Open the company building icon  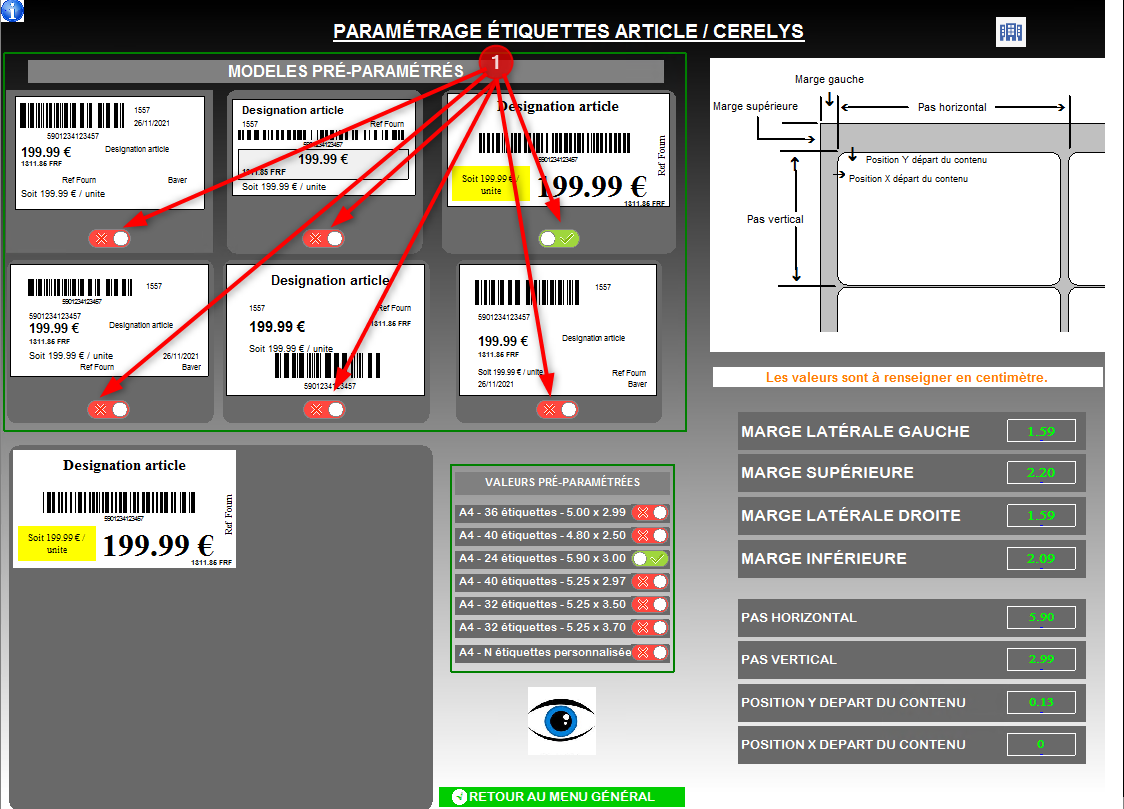pyautogui.click(x=1011, y=32)
